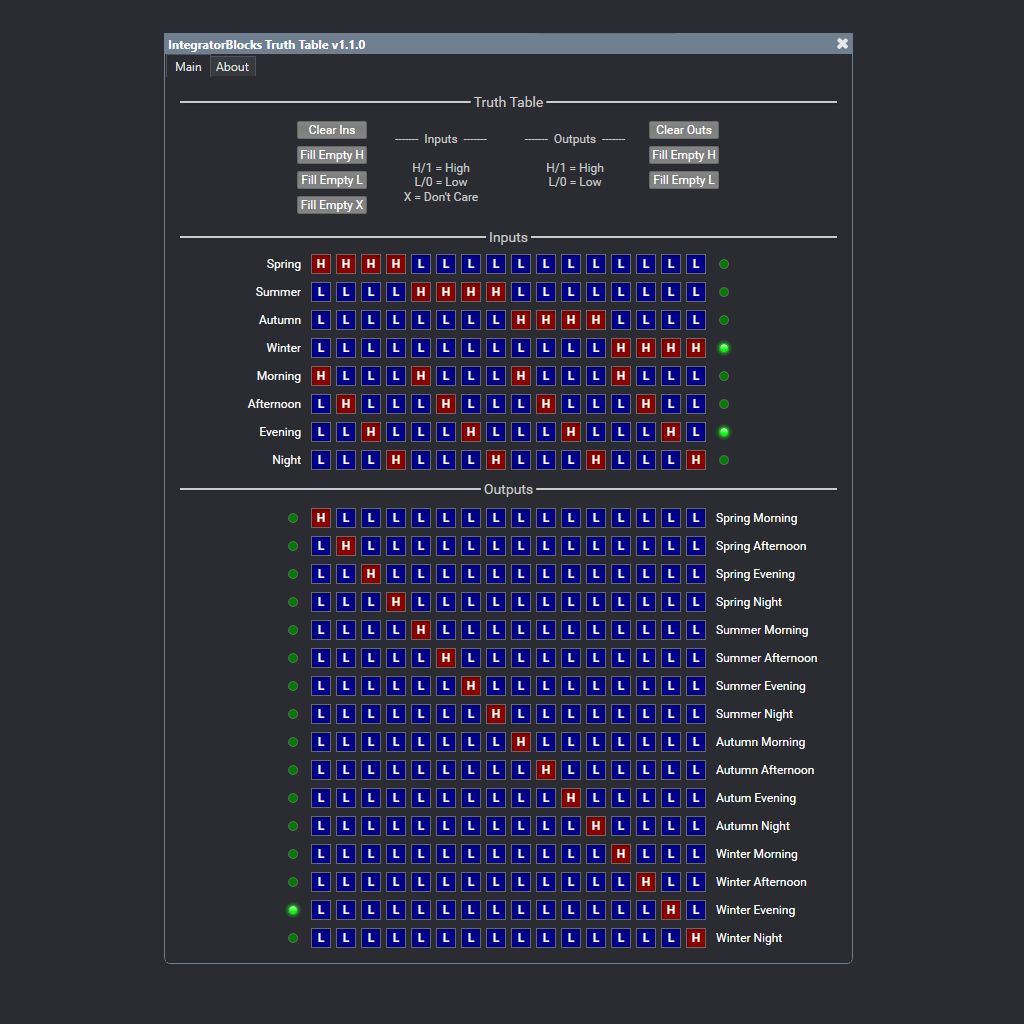
Task: Toggle the first Spring input cell to L
Action: click(x=321, y=264)
